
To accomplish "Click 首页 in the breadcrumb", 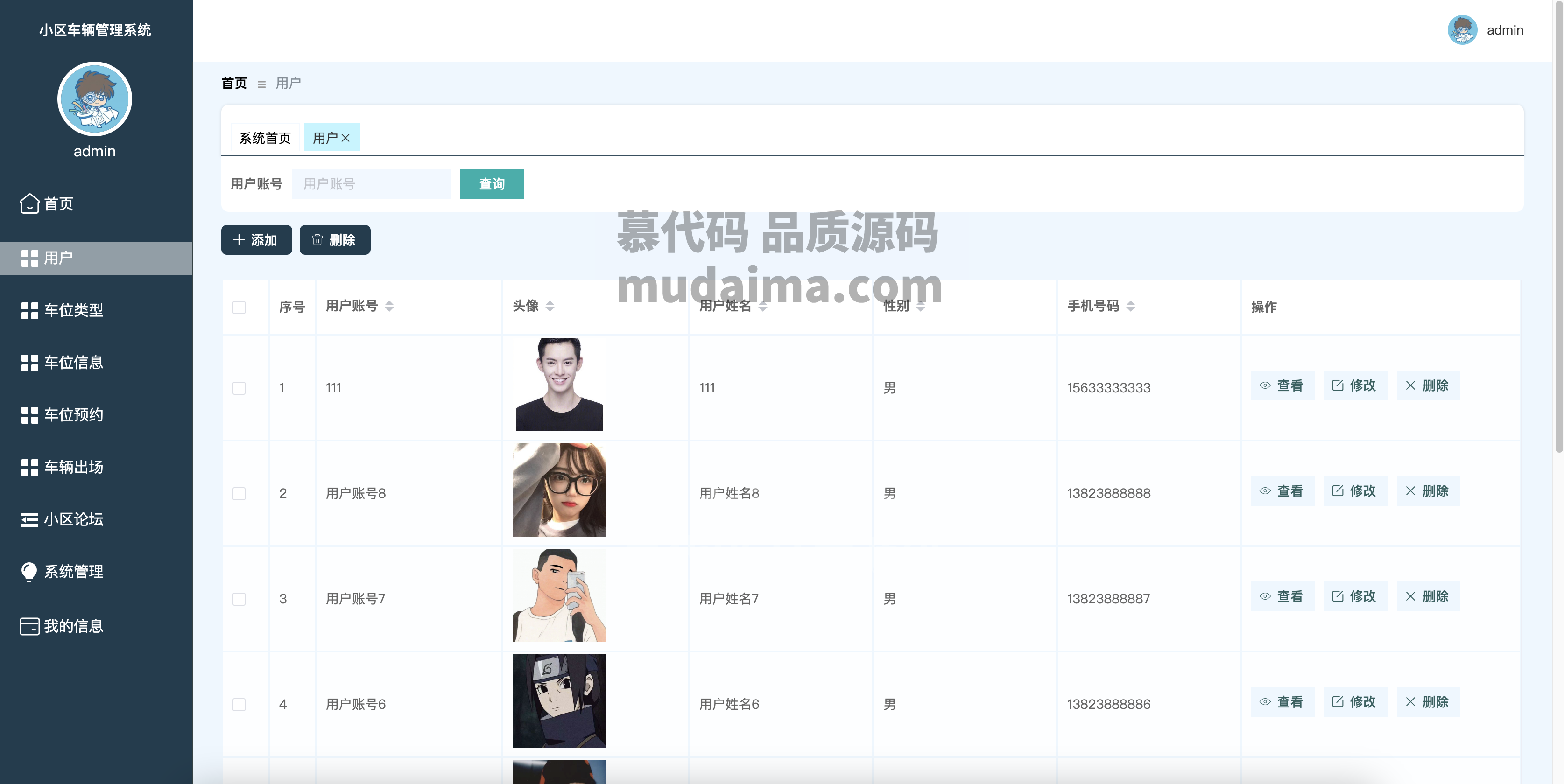I will 234,83.
